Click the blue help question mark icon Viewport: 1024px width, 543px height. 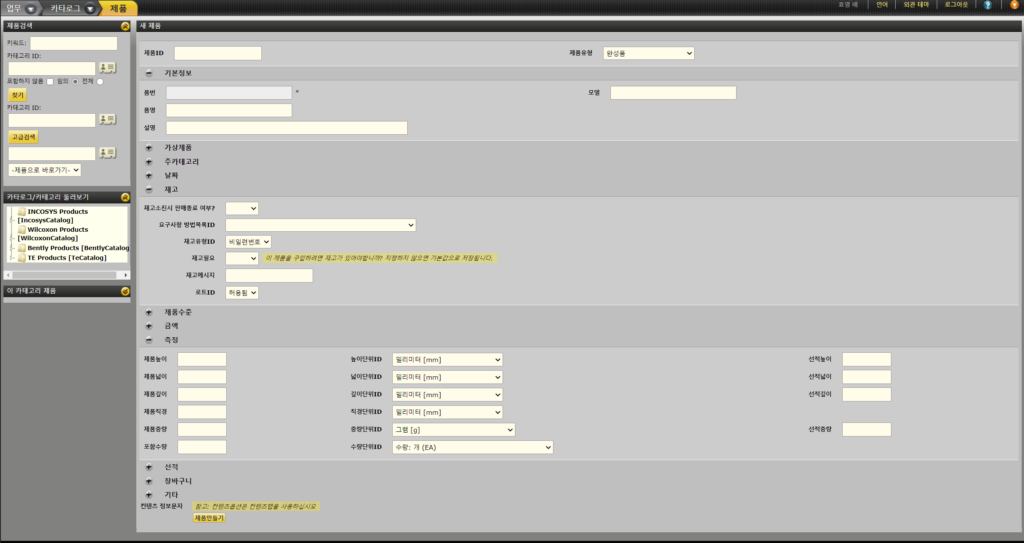[x=988, y=5]
